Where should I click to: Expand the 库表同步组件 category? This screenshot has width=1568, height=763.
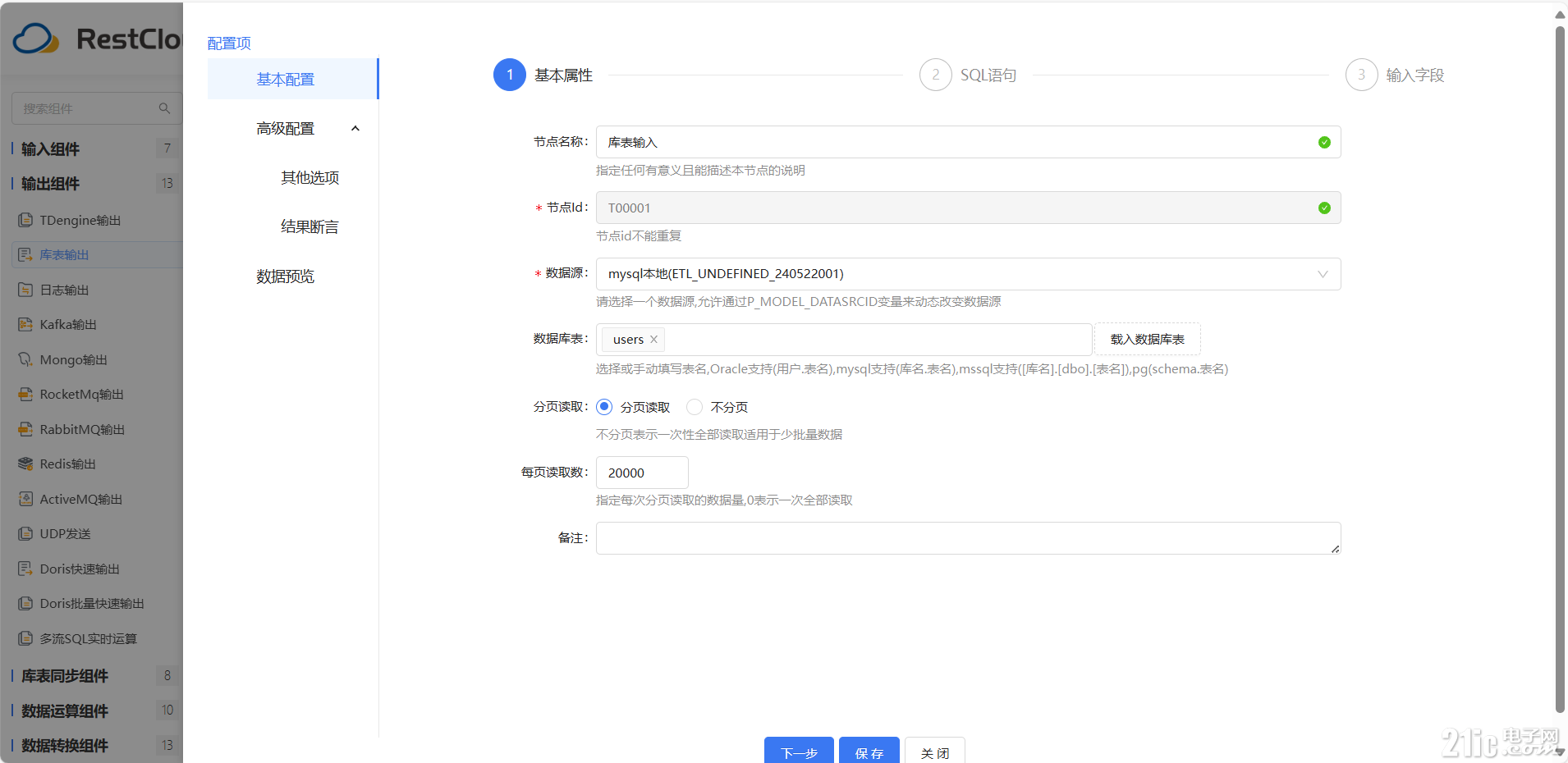click(x=65, y=675)
